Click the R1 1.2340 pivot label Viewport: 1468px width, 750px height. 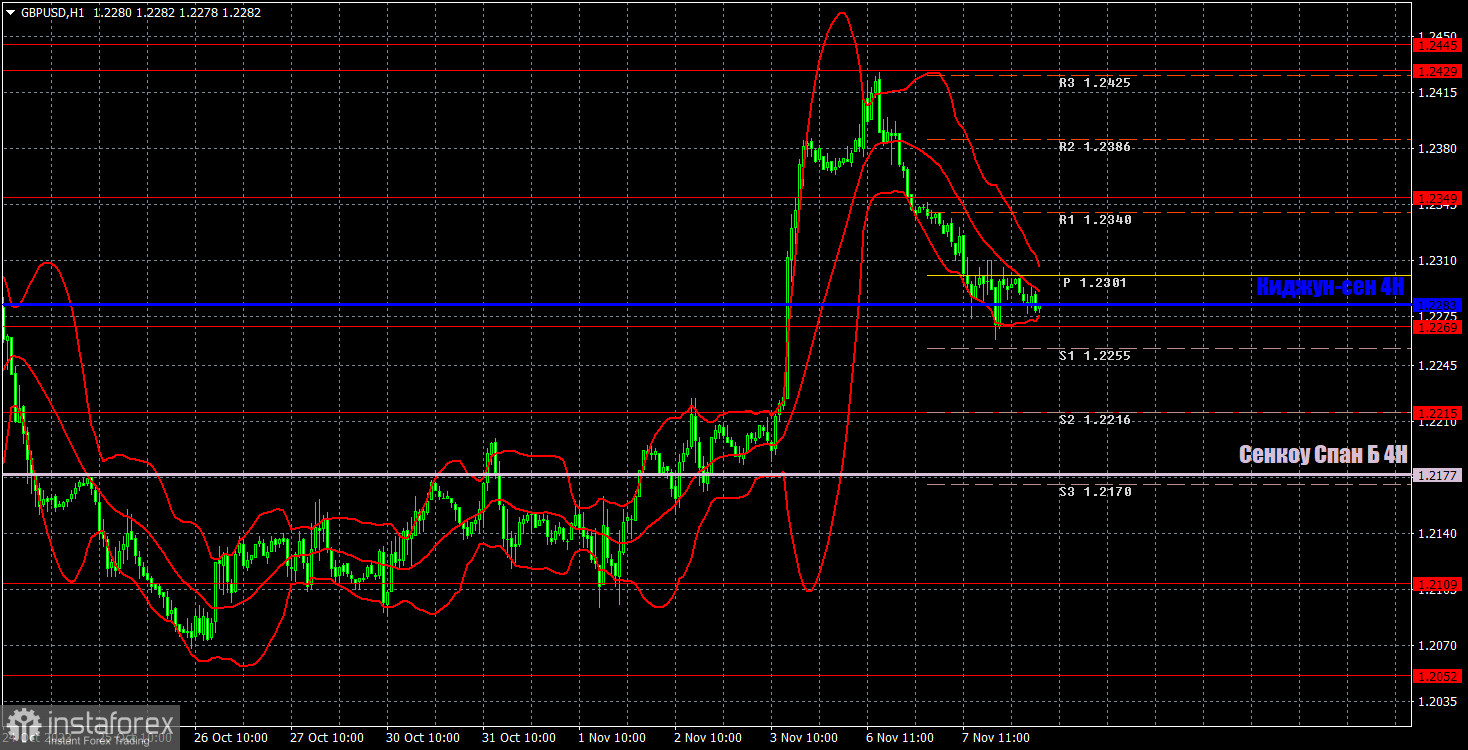pos(1095,220)
